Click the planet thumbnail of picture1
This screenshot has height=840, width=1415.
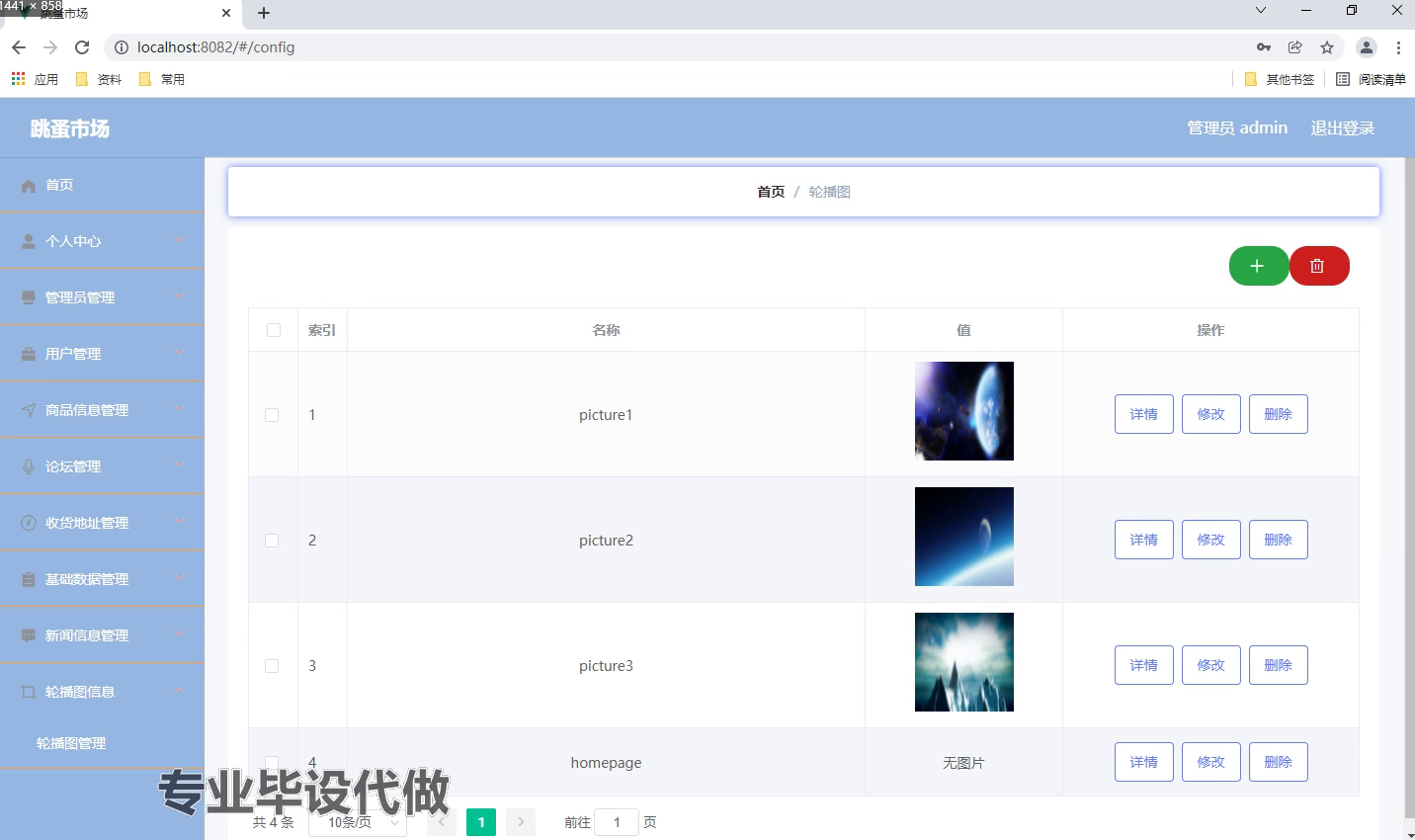(964, 411)
